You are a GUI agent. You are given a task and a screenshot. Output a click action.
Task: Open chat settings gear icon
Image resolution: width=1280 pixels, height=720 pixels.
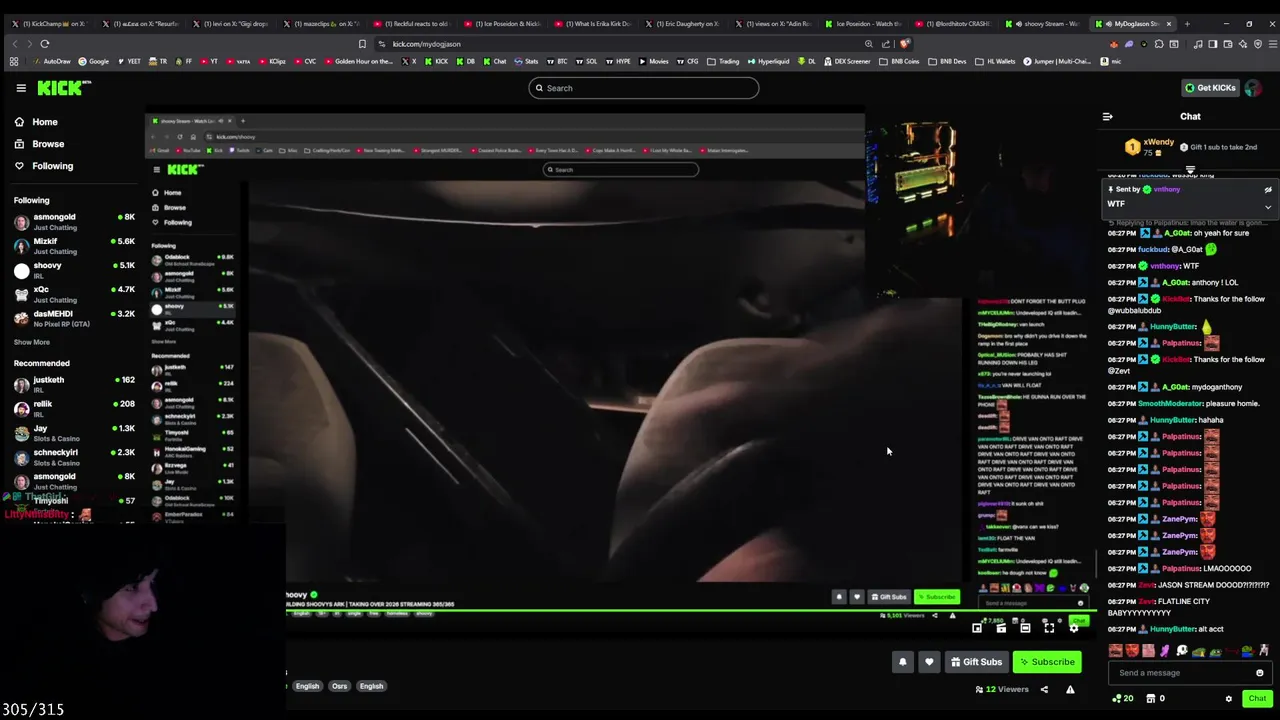tap(1229, 699)
